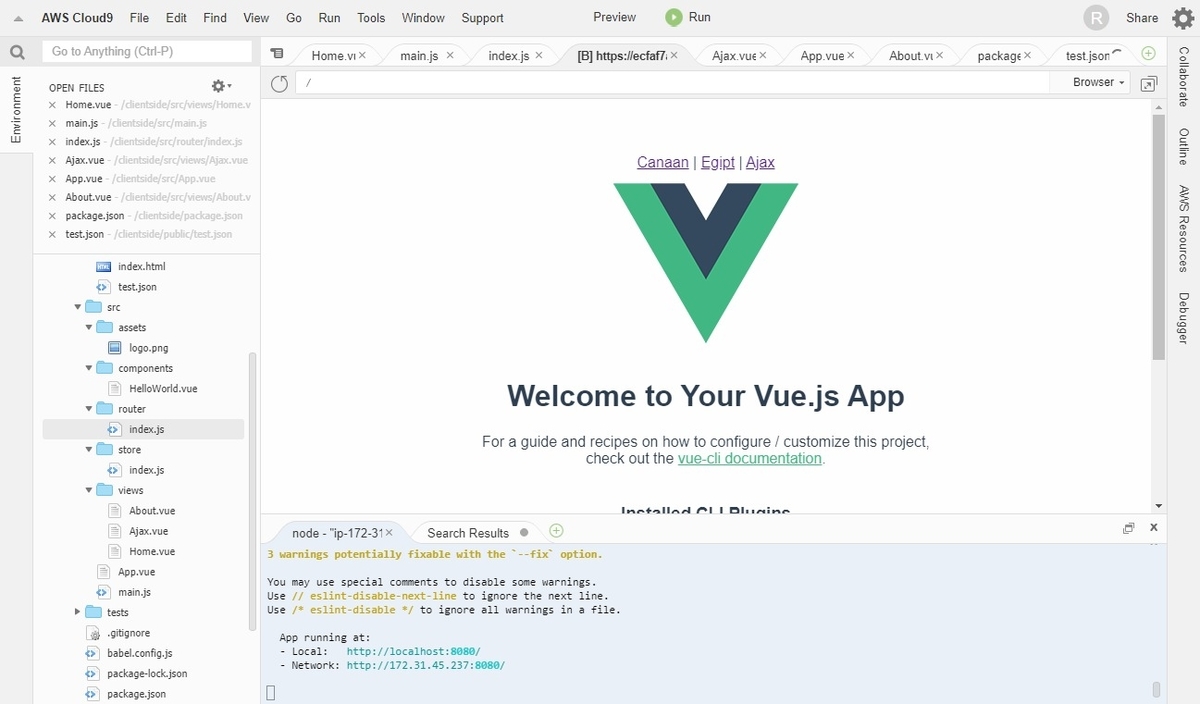Viewport: 1200px width, 704px height.
Task: Click the tab list icon left of tabs
Action: click(x=277, y=54)
